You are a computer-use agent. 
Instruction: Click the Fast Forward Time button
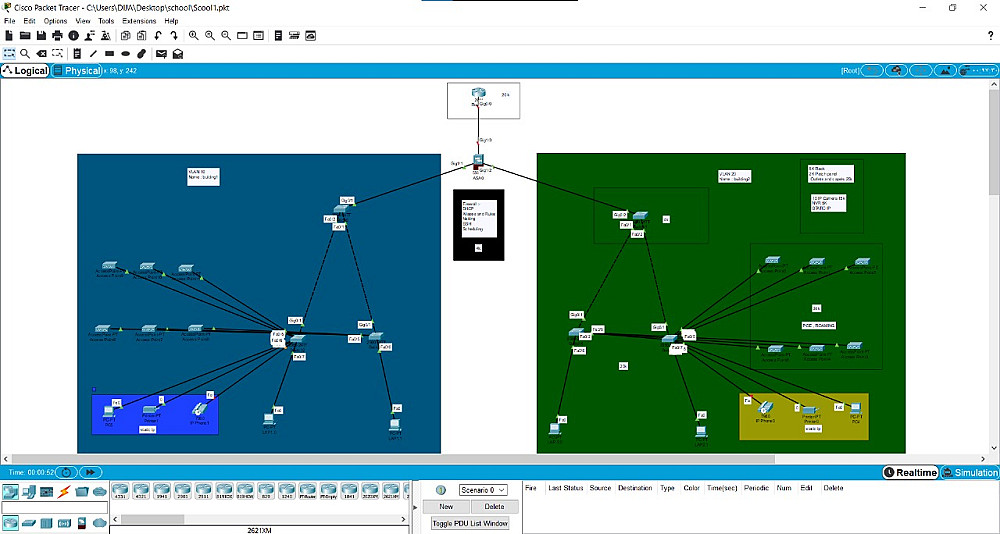point(91,472)
